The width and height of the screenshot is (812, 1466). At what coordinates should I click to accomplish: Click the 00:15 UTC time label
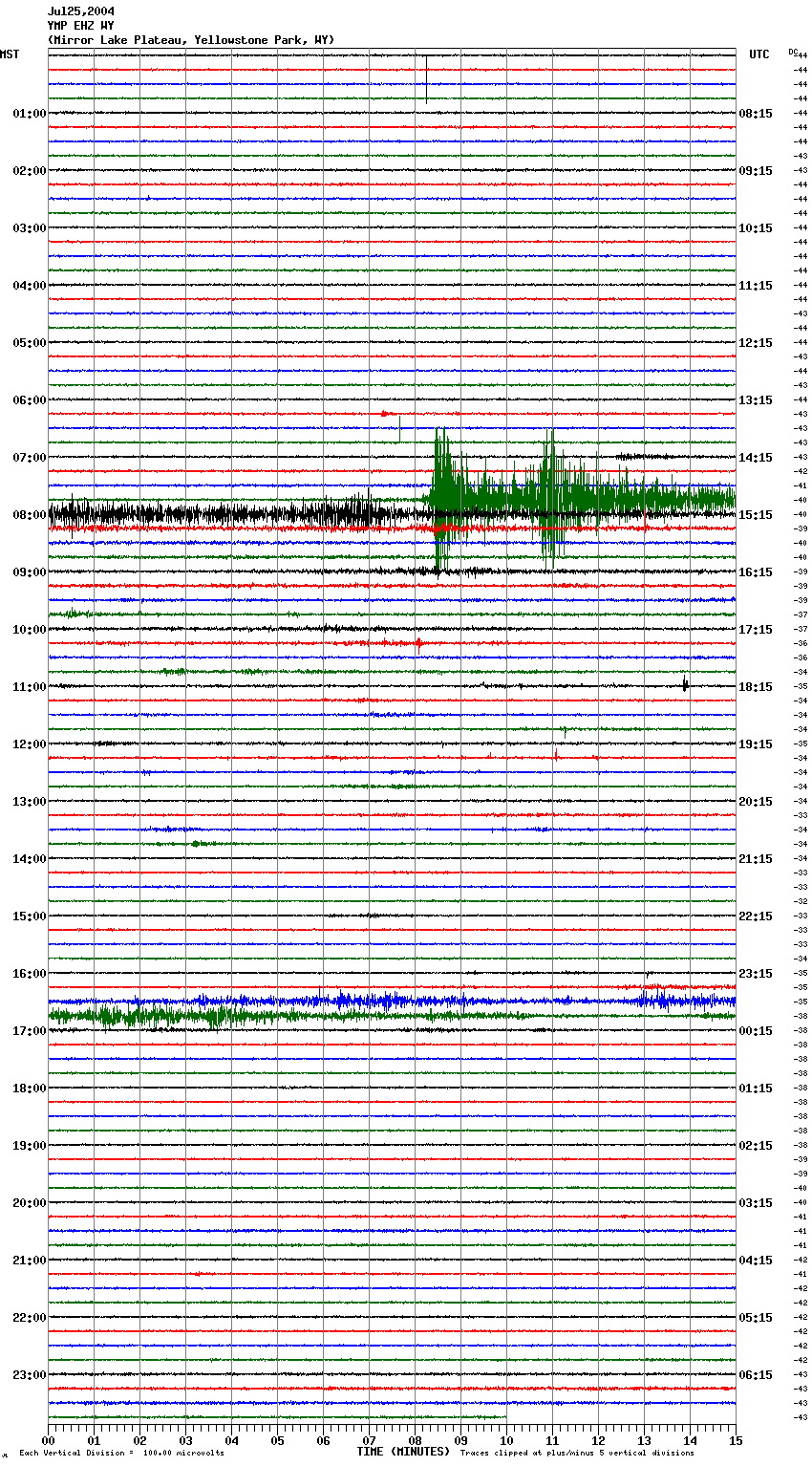click(756, 1031)
